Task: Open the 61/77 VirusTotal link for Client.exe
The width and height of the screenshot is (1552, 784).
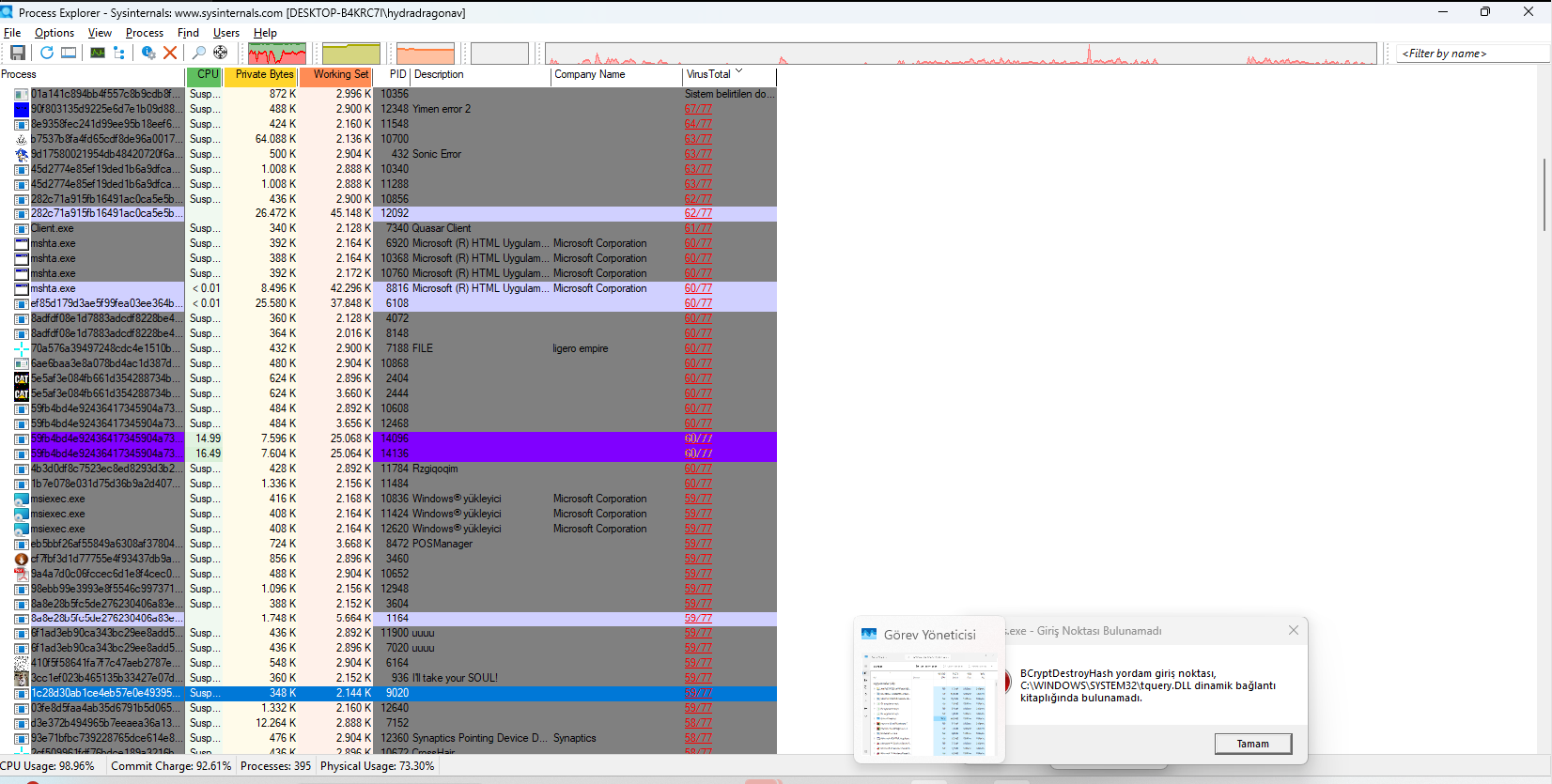Action: tap(698, 228)
